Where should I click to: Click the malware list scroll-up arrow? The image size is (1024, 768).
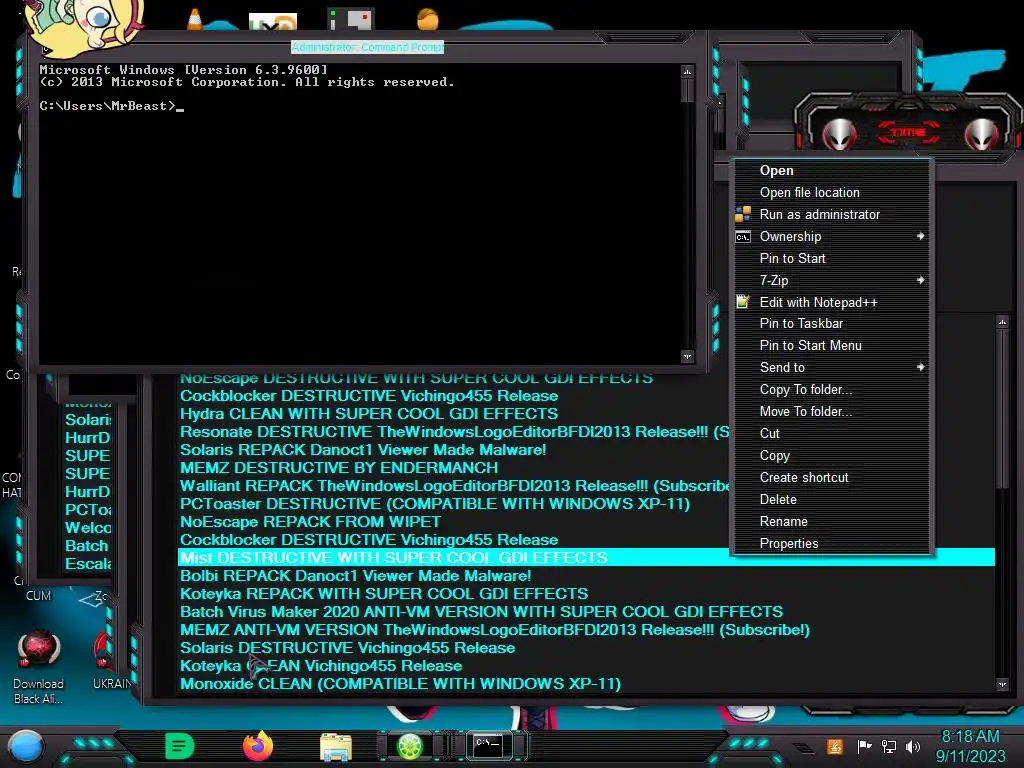click(1002, 322)
